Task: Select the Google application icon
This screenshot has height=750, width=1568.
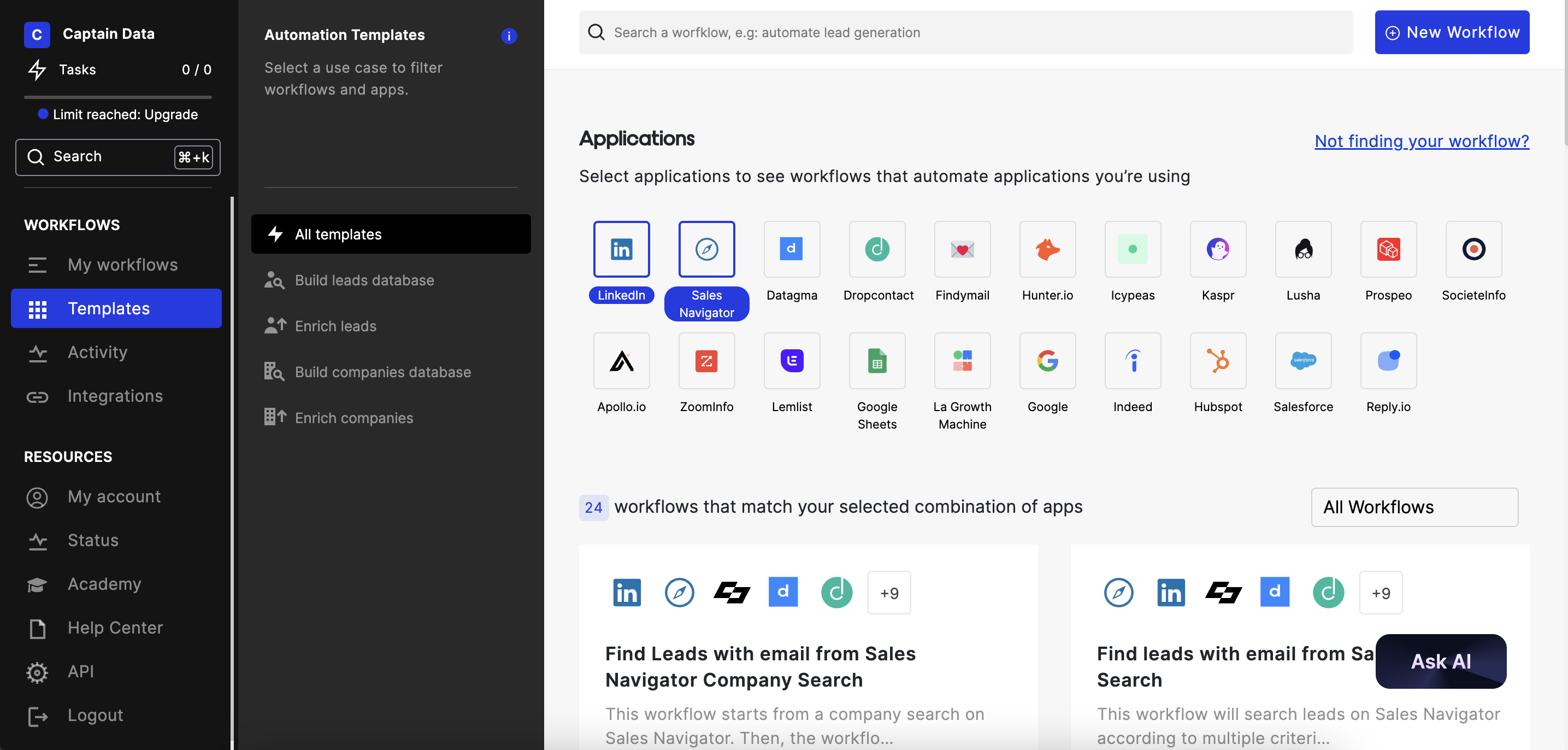Action: [x=1047, y=360]
